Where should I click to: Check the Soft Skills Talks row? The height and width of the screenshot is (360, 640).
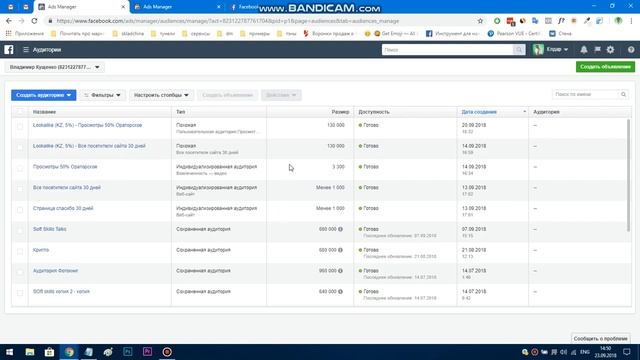(x=20, y=231)
